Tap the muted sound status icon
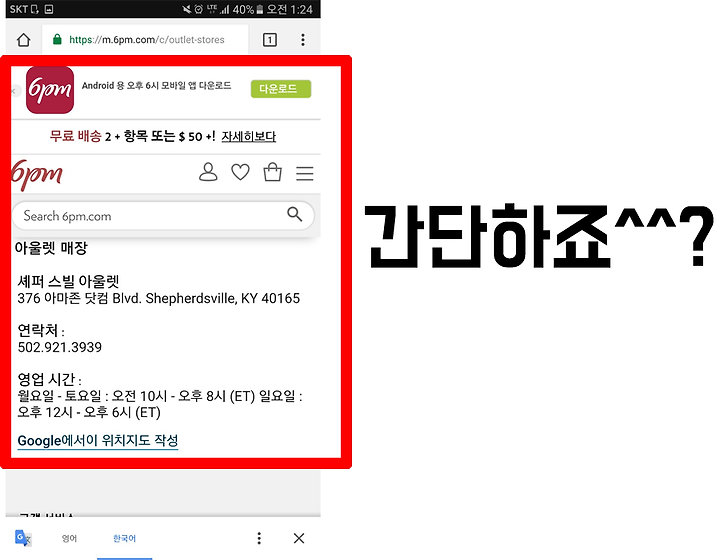This screenshot has height=560, width=720. point(186,9)
